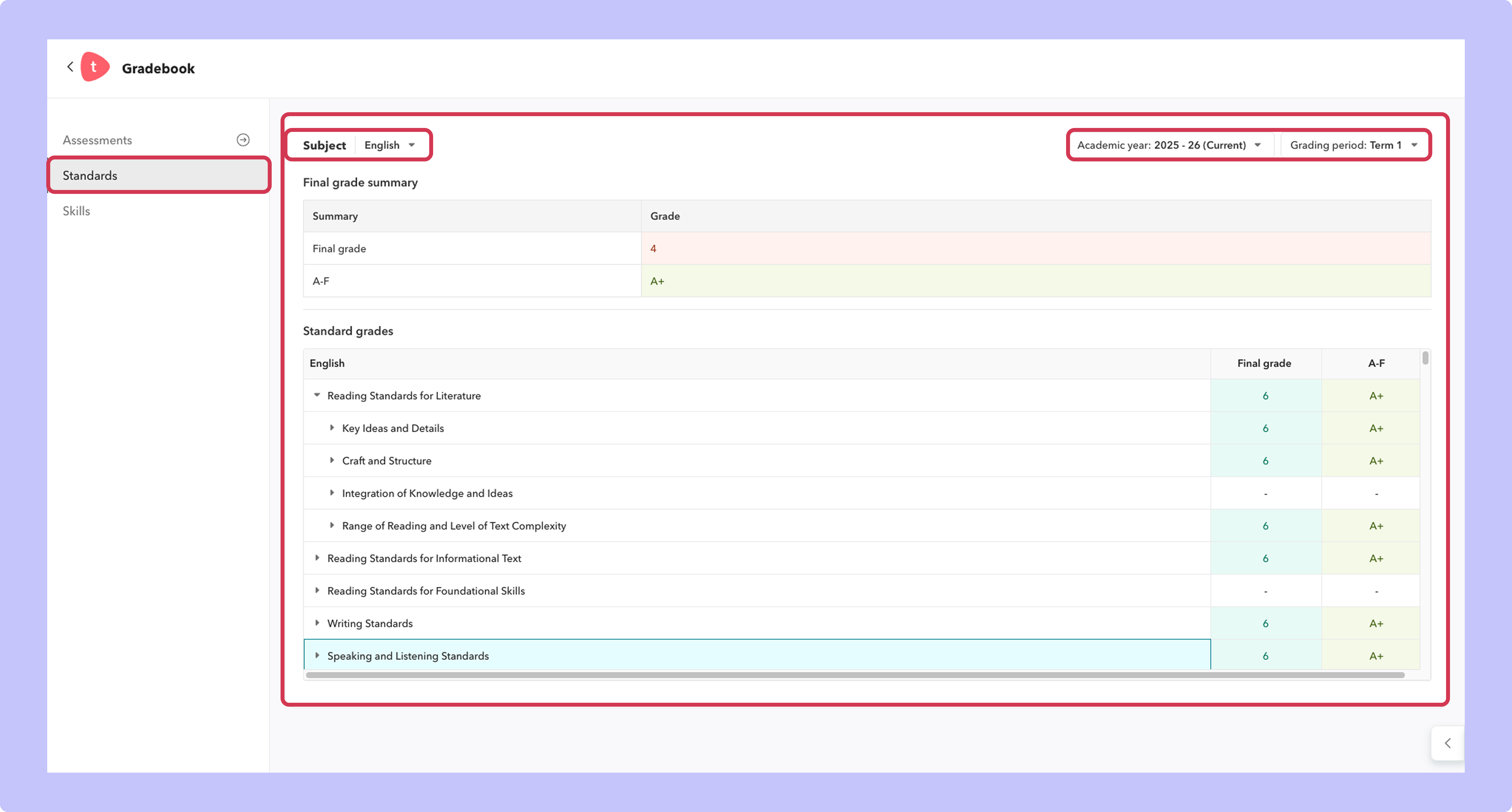Click the Gradebook page title

pyautogui.click(x=158, y=68)
